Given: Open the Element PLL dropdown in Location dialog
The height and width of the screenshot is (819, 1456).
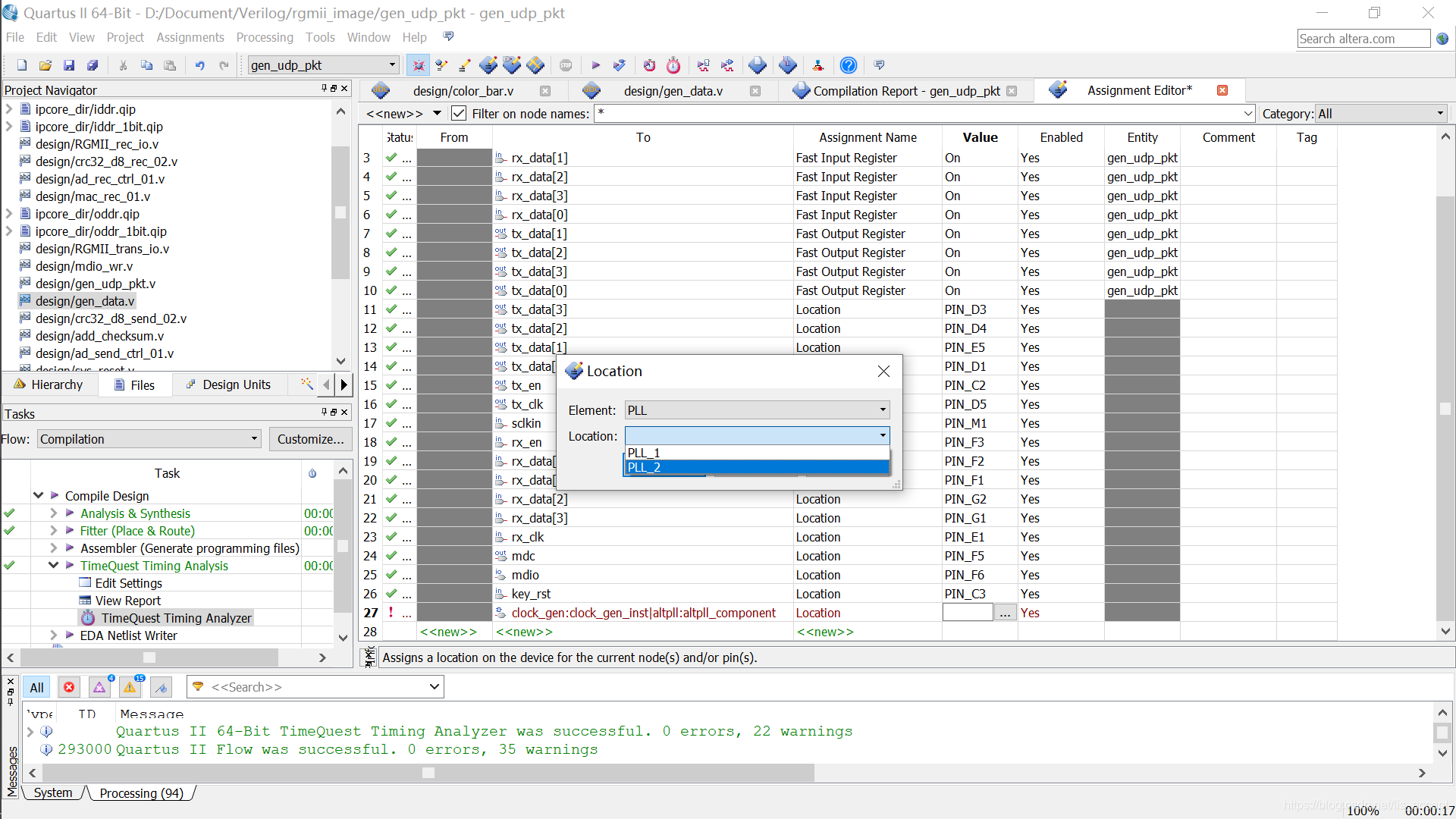Looking at the screenshot, I should coord(757,410).
